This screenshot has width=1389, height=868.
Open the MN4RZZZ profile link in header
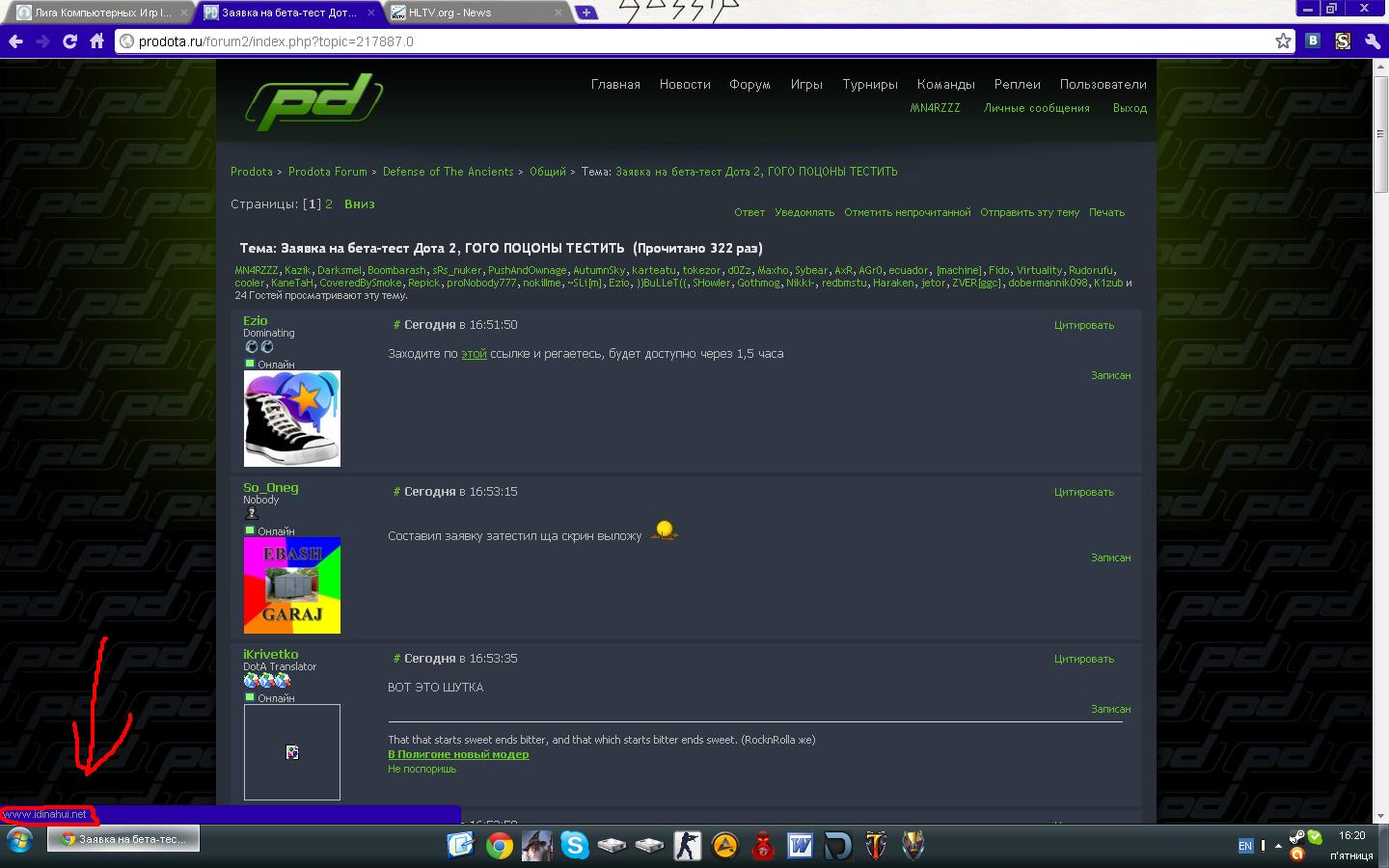(935, 108)
